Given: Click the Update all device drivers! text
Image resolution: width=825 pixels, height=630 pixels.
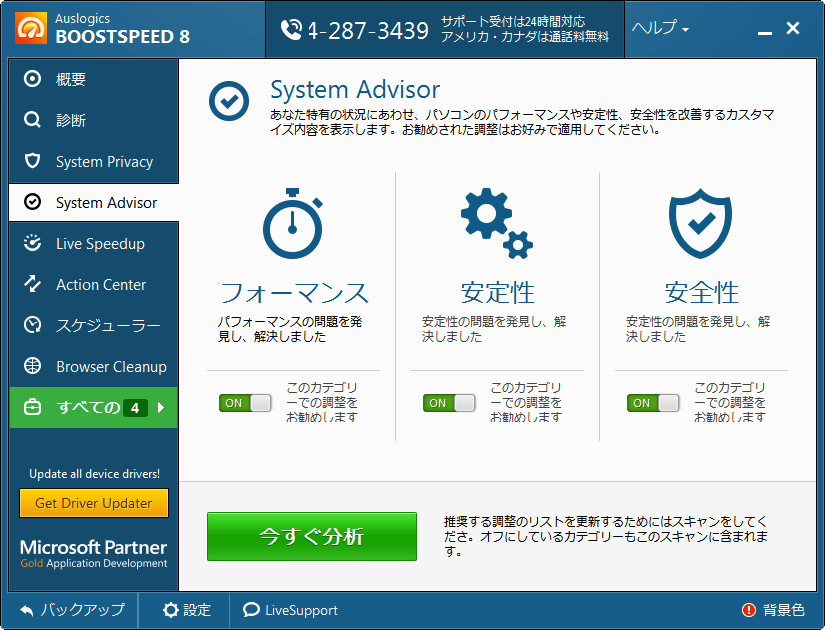Looking at the screenshot, I should pos(94,474).
